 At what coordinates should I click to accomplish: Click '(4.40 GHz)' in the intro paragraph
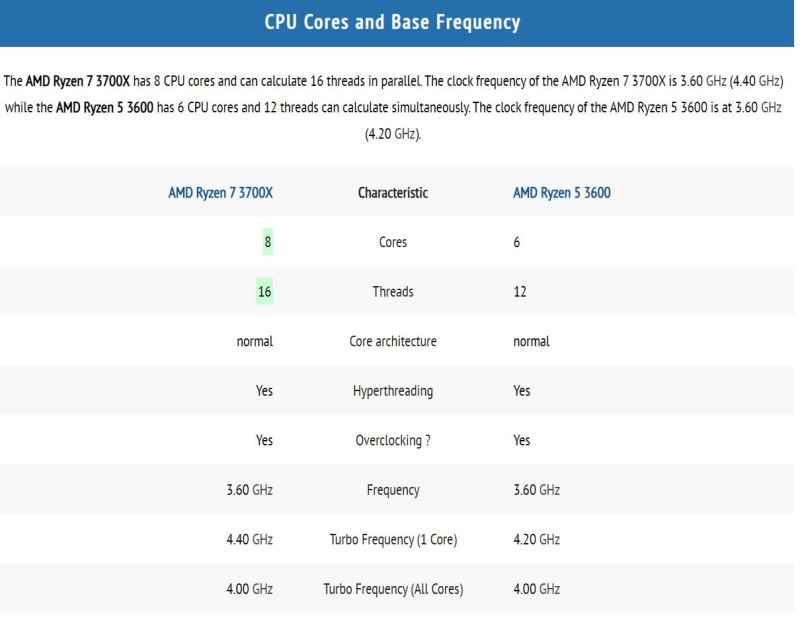point(756,81)
